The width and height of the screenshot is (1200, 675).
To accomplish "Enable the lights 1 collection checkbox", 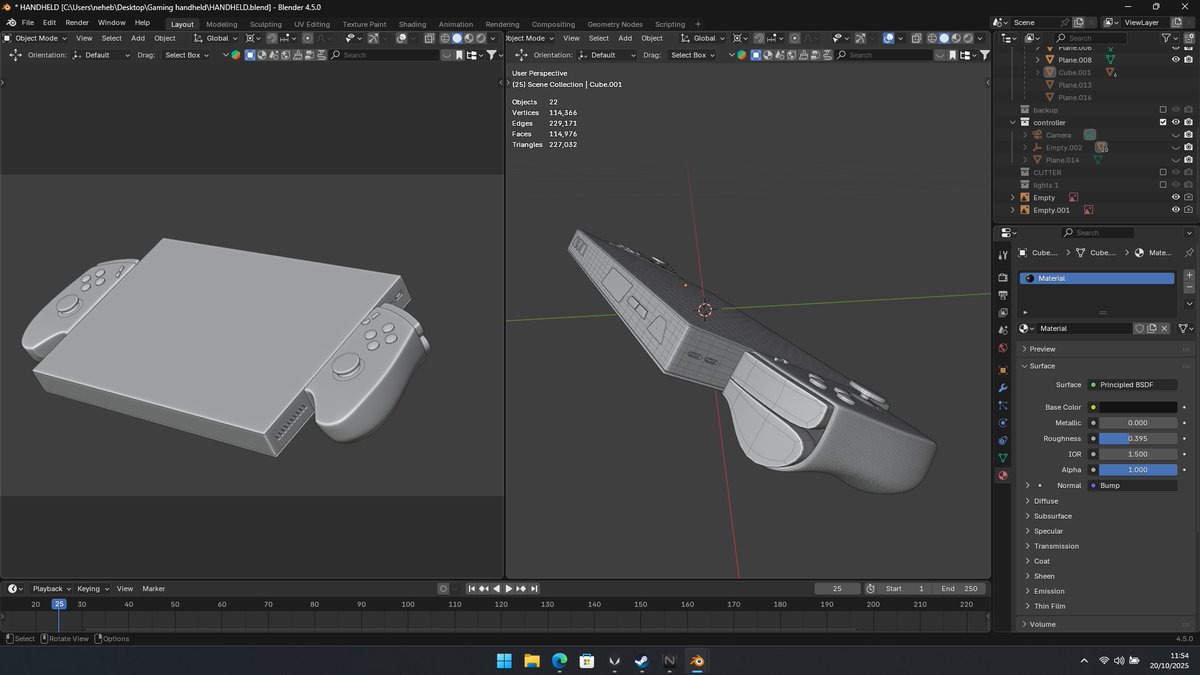I will pyautogui.click(x=1163, y=185).
